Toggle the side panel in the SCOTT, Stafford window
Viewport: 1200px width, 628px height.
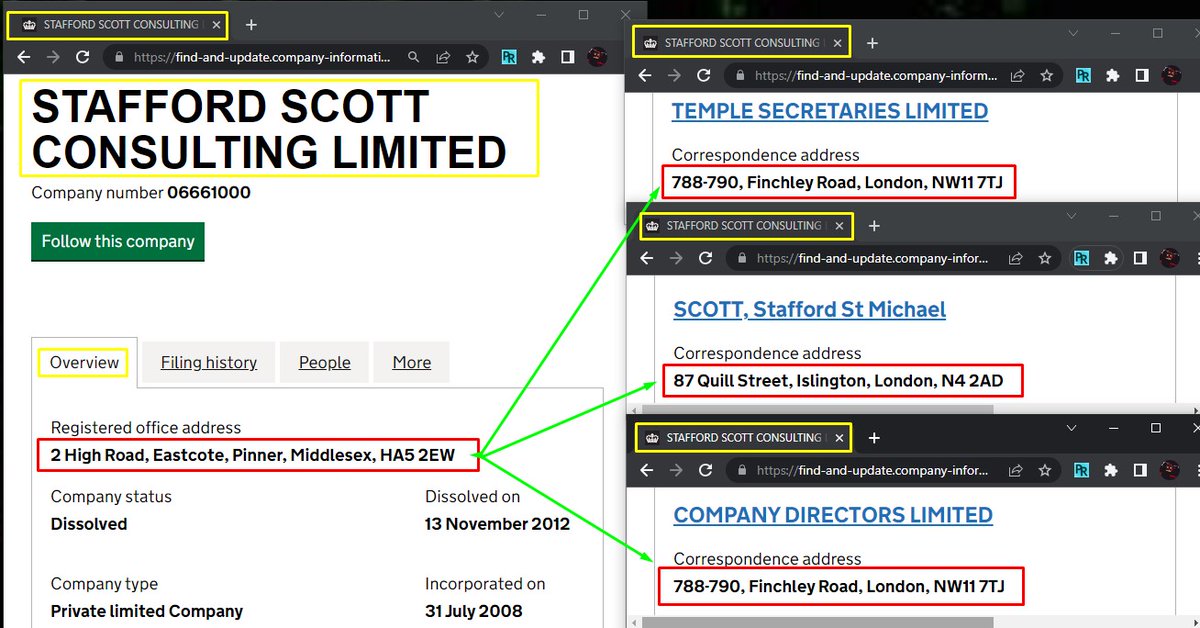1139,258
